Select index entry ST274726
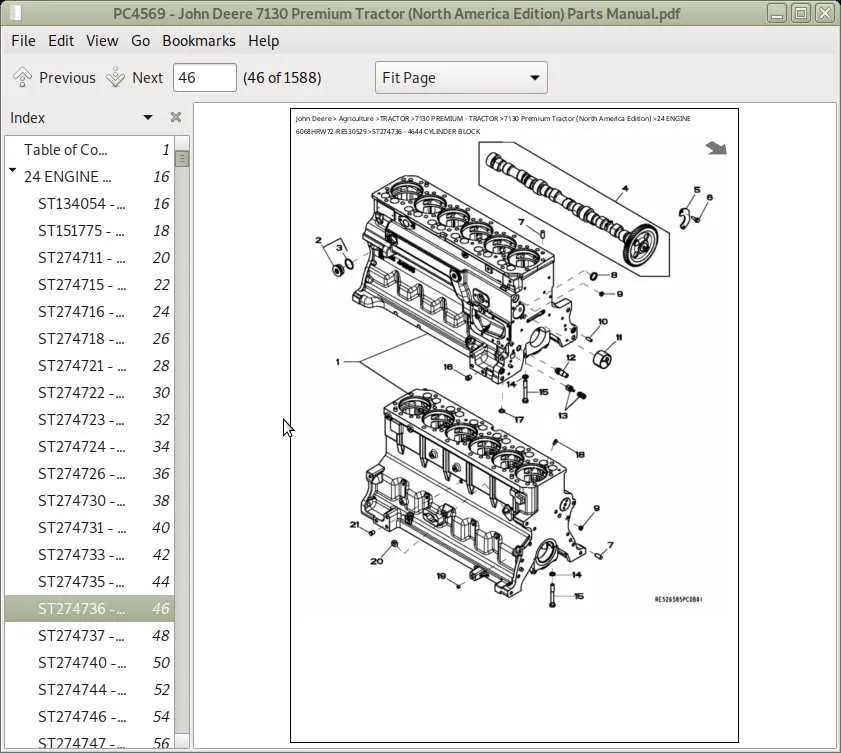 point(90,474)
